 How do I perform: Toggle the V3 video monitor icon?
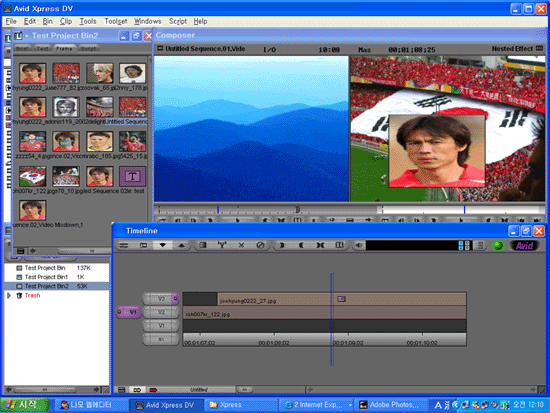coord(175,299)
